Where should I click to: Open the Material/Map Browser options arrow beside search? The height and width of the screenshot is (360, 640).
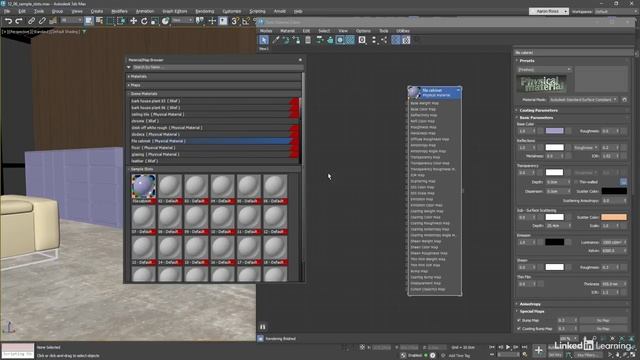pos(129,67)
